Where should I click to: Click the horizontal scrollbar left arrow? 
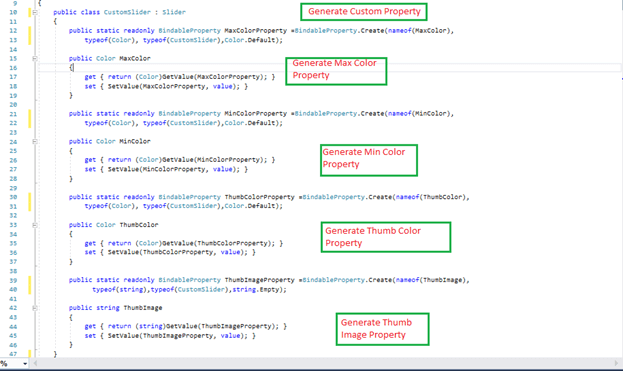coord(35,363)
